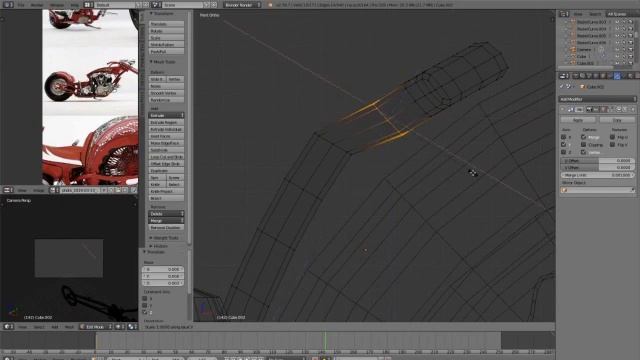Delete the Default screen layout with X icon
The height and width of the screenshot is (360, 640).
tap(146, 5)
